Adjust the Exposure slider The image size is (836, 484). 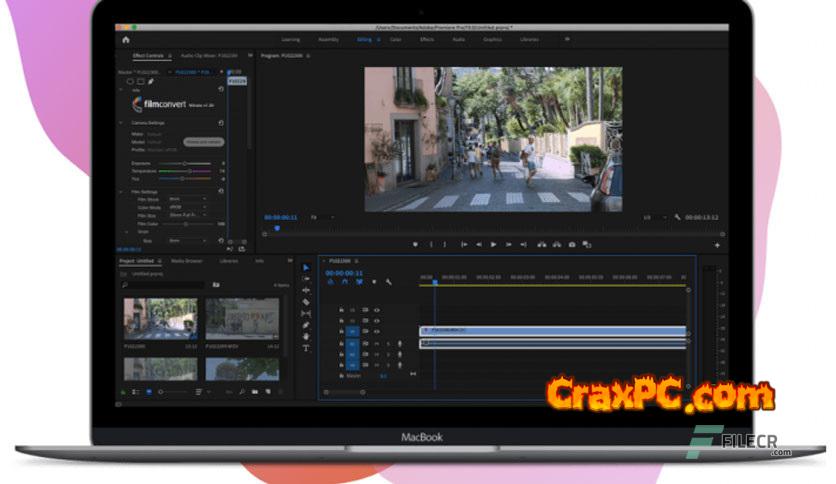(x=183, y=163)
